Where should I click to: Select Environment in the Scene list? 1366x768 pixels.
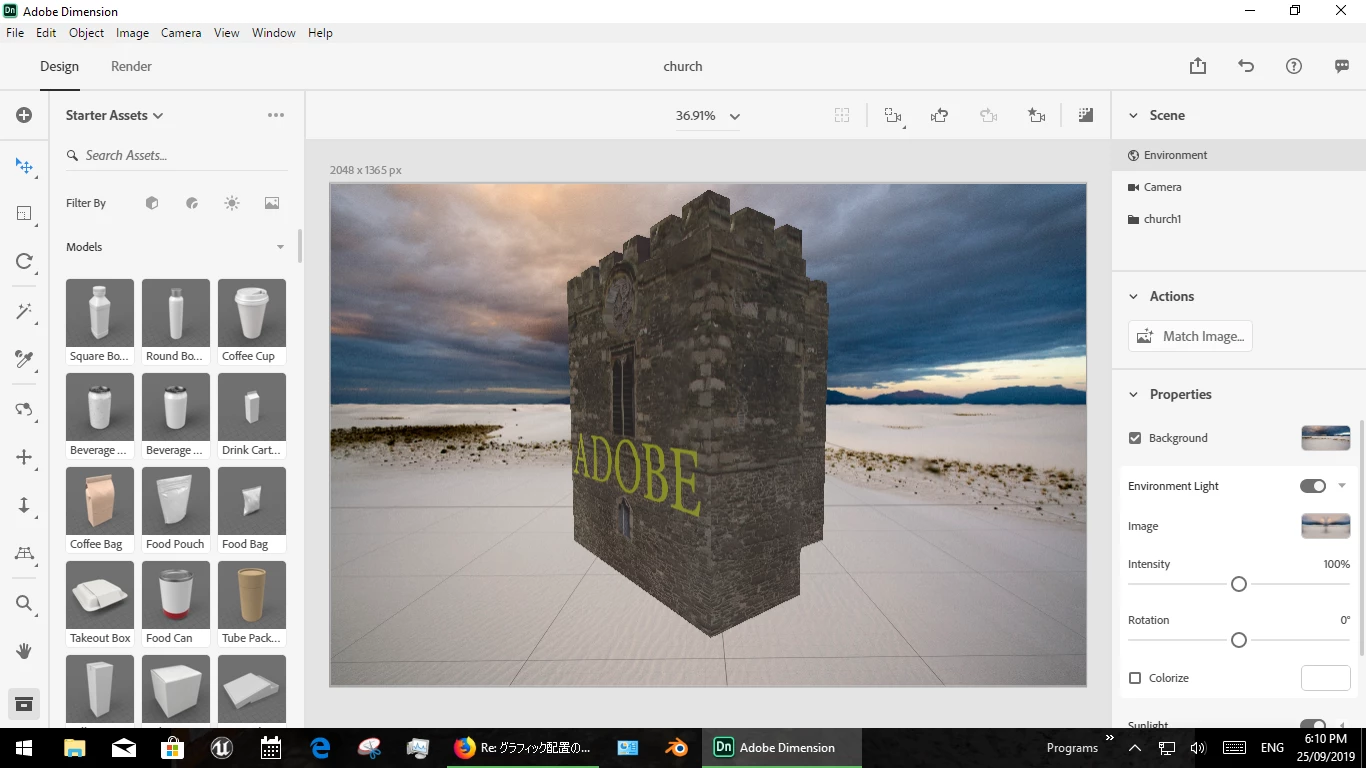(1239, 155)
